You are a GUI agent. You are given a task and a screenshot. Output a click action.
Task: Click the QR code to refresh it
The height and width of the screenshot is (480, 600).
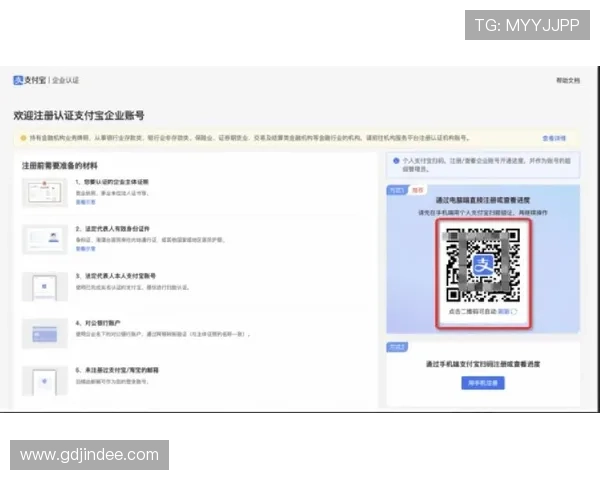point(483,265)
